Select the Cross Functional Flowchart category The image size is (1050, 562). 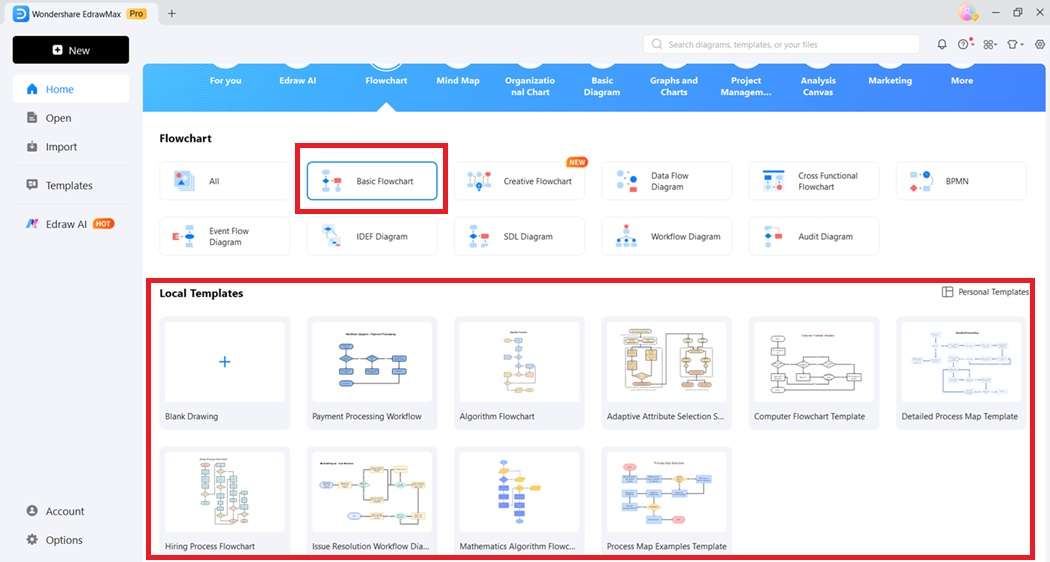tap(814, 181)
